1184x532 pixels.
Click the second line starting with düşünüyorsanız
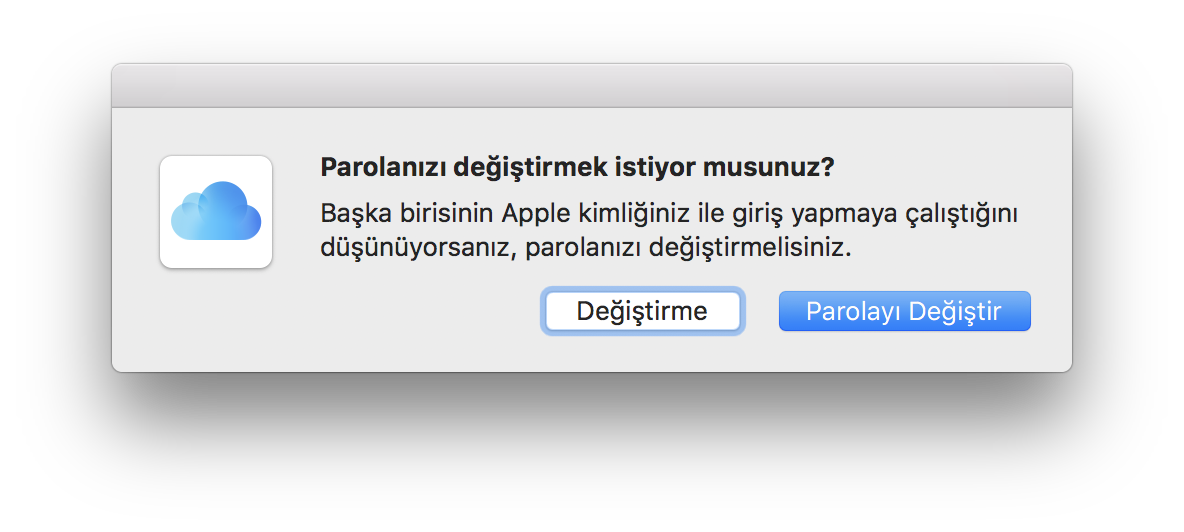coord(585,247)
